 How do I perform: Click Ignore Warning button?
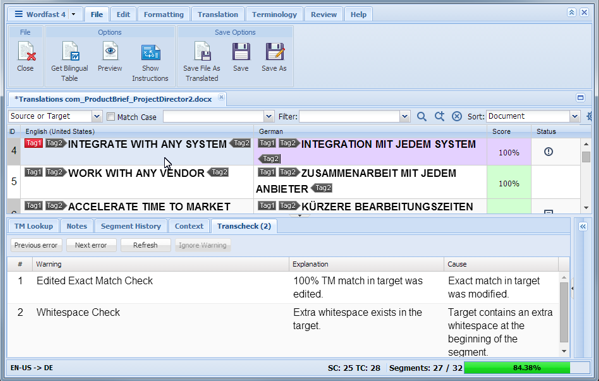[203, 245]
